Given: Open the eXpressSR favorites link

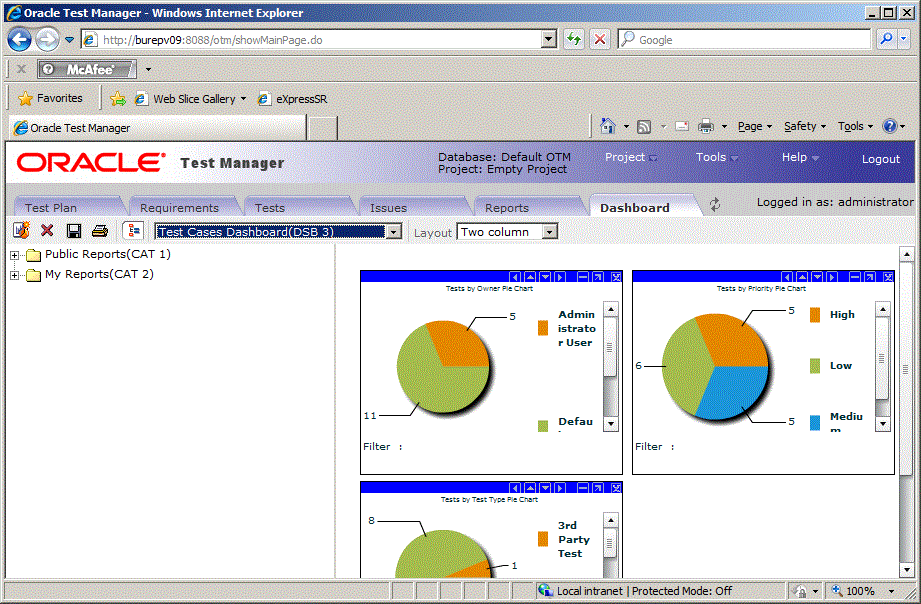Looking at the screenshot, I should 293,99.
